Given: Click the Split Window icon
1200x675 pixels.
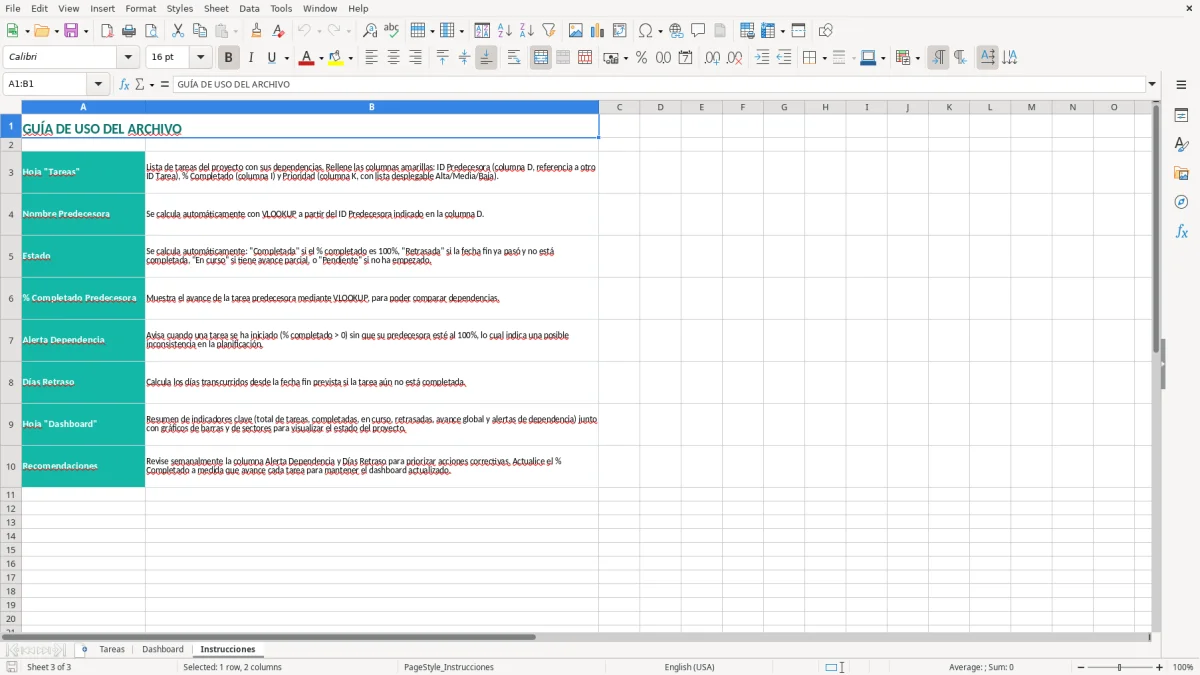Looking at the screenshot, I should coord(798,31).
